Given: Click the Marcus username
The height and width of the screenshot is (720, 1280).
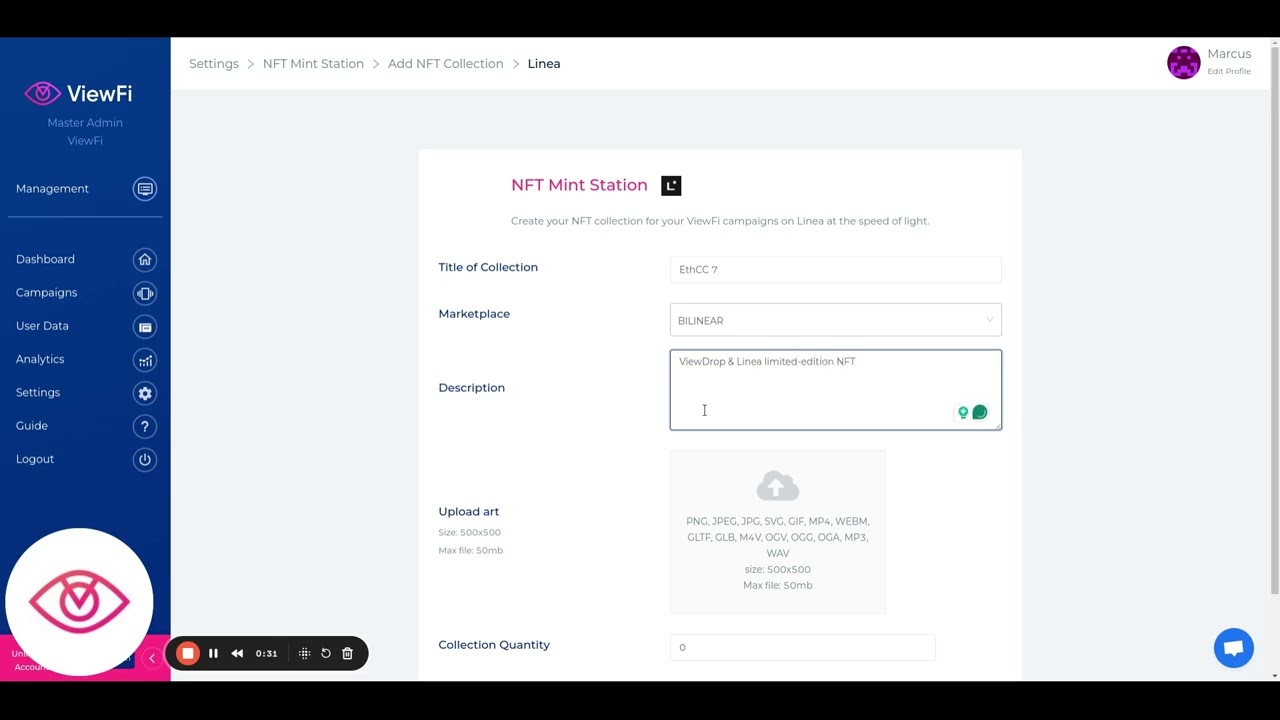Looking at the screenshot, I should [x=1229, y=54].
